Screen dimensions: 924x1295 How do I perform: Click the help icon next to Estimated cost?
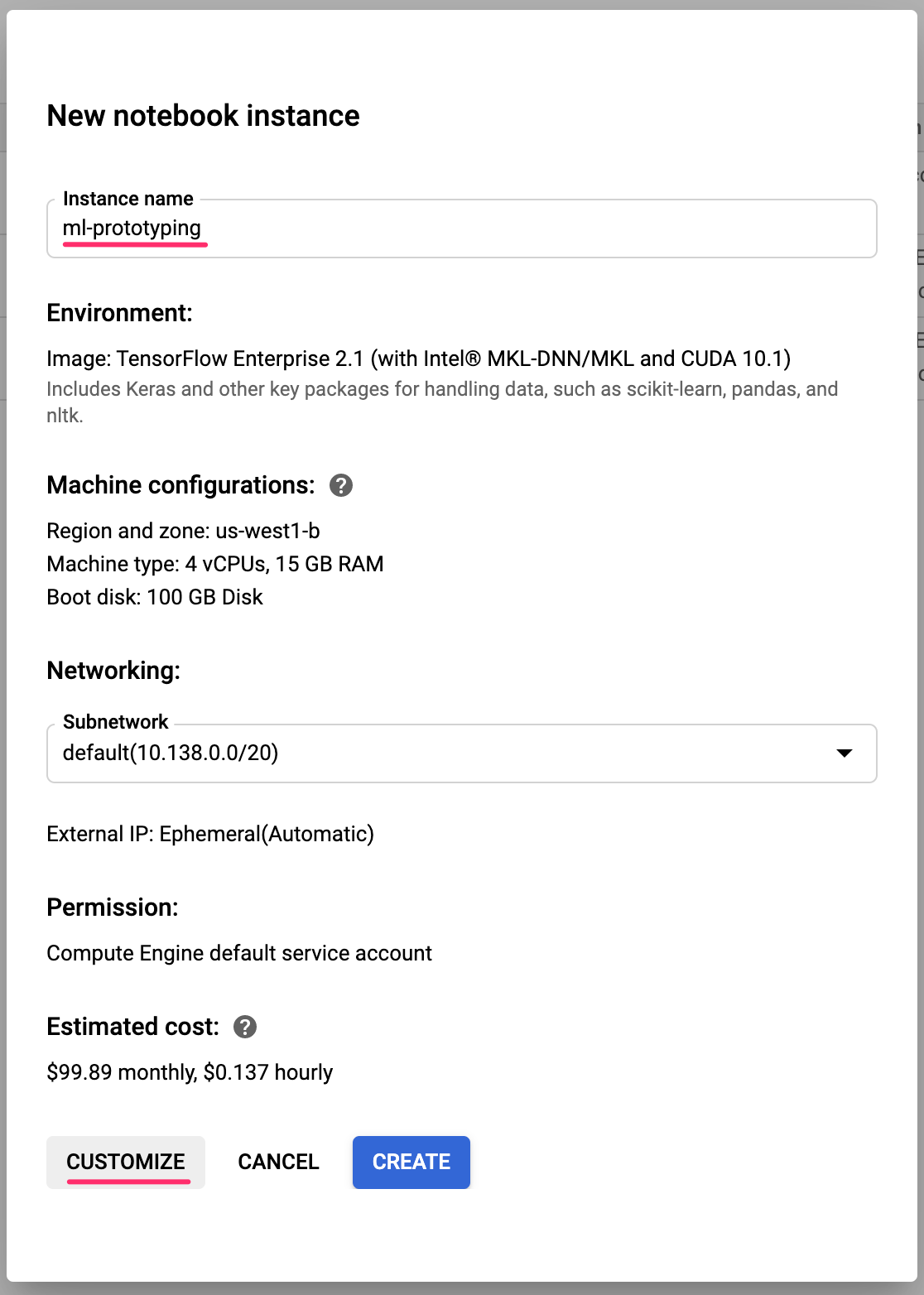point(245,1027)
